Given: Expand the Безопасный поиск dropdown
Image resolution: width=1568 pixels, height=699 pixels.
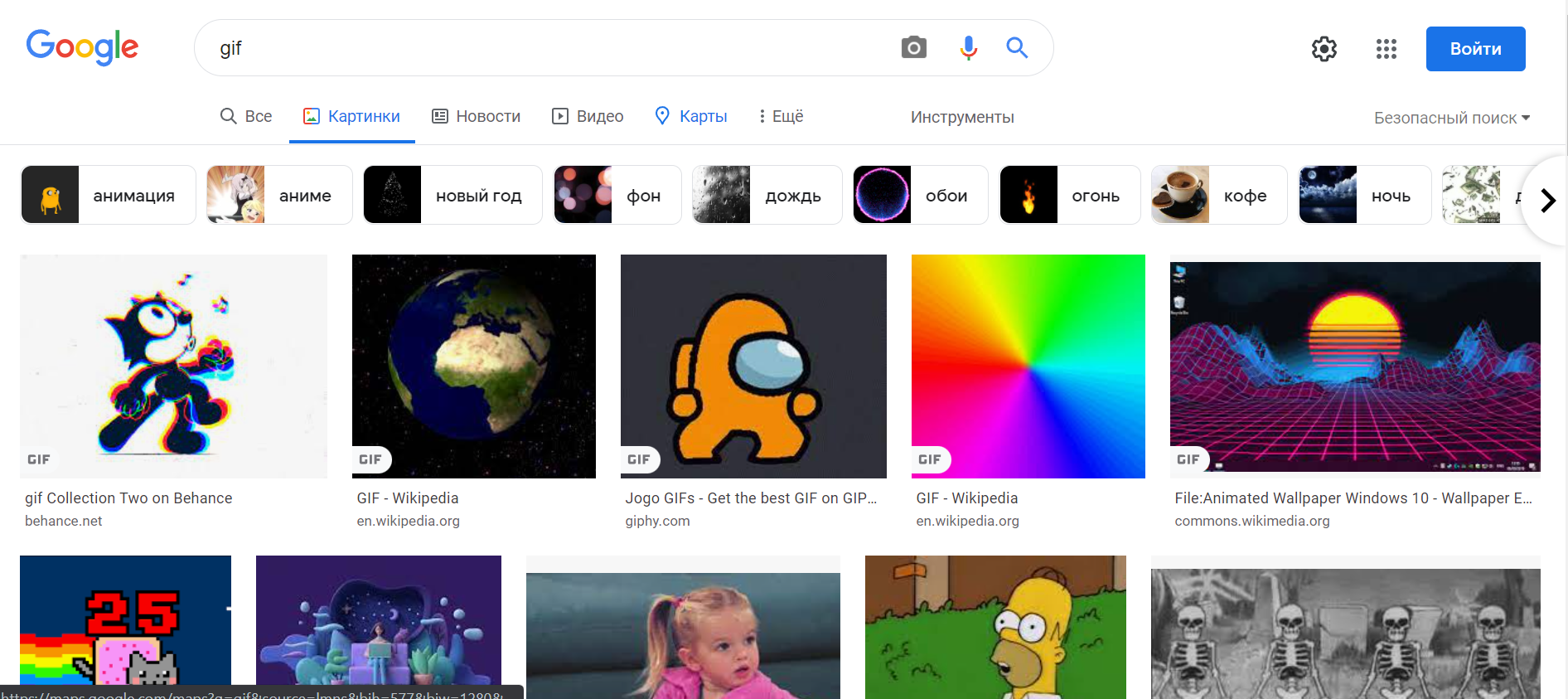Looking at the screenshot, I should (1452, 118).
